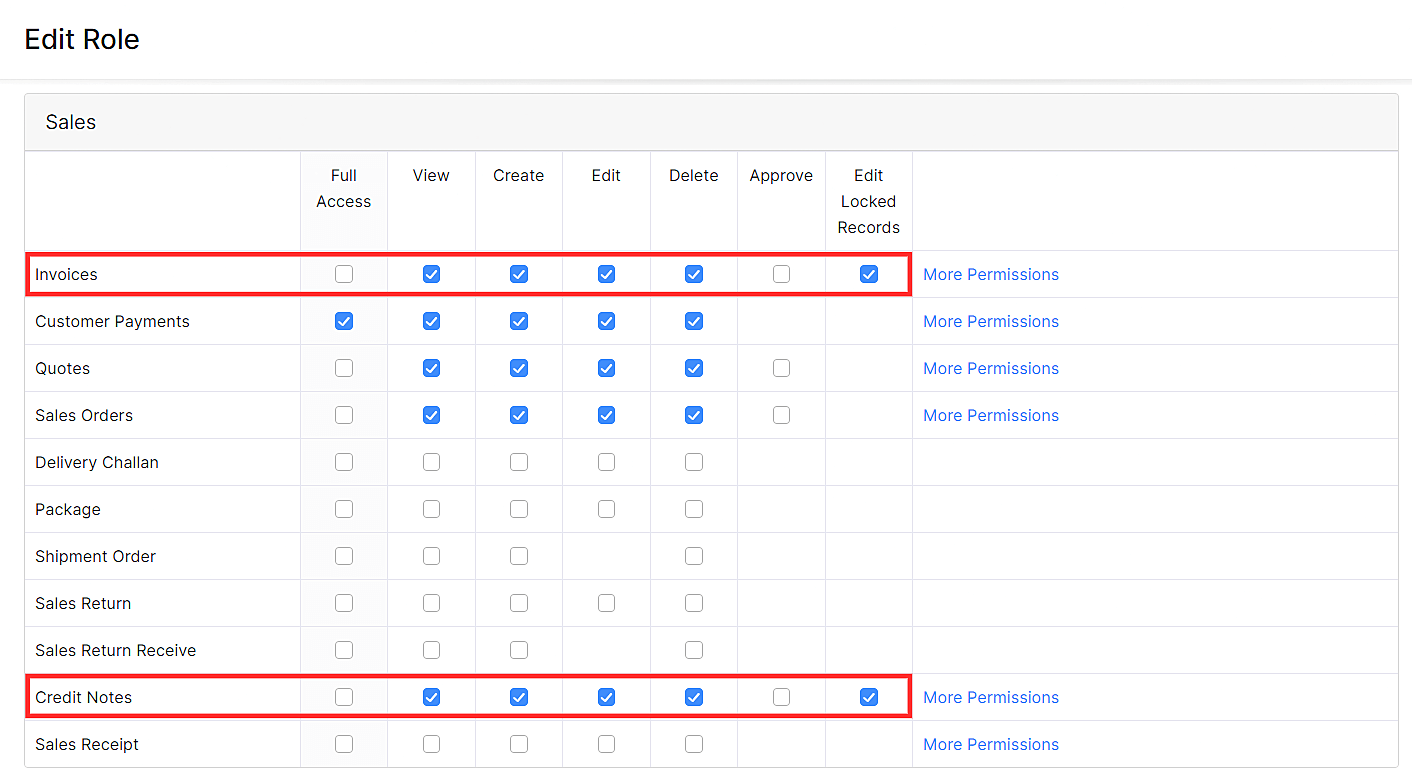Enable Full Access for Shipment Order
This screenshot has width=1412, height=778.
point(343,556)
